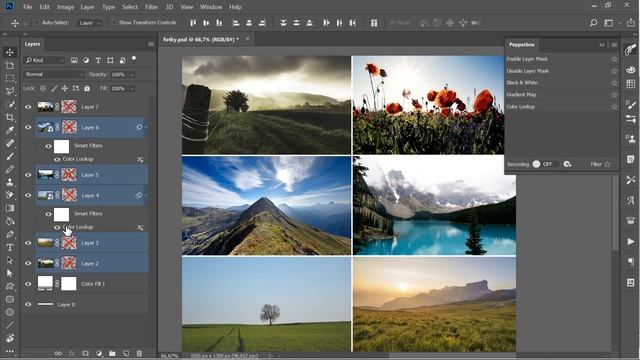Click the Opacity 100% input field
Viewport: 640px width, 360px height.
click(119, 75)
